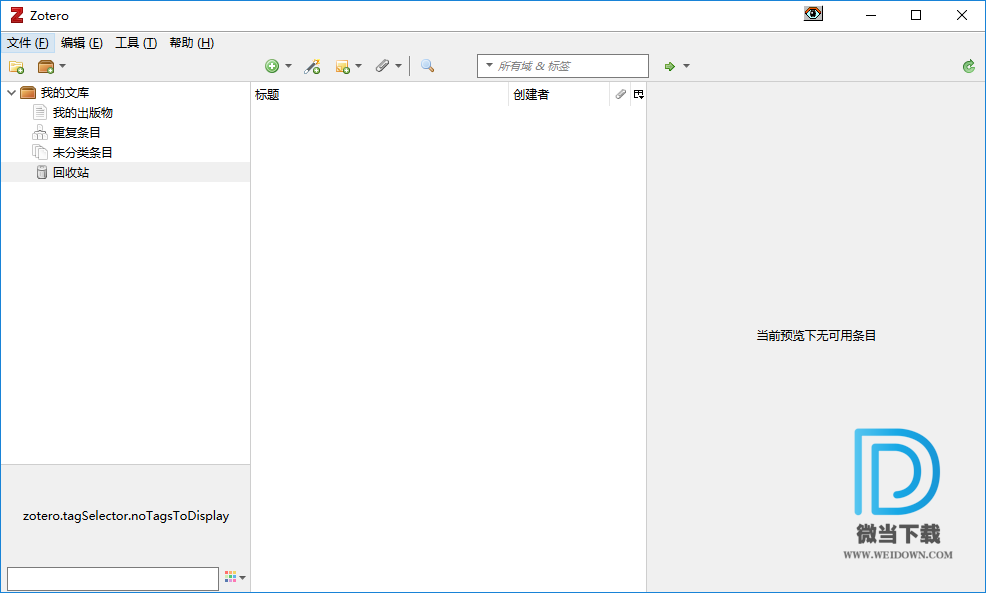Maximize the Zotero window
The image size is (986, 593).
click(916, 15)
